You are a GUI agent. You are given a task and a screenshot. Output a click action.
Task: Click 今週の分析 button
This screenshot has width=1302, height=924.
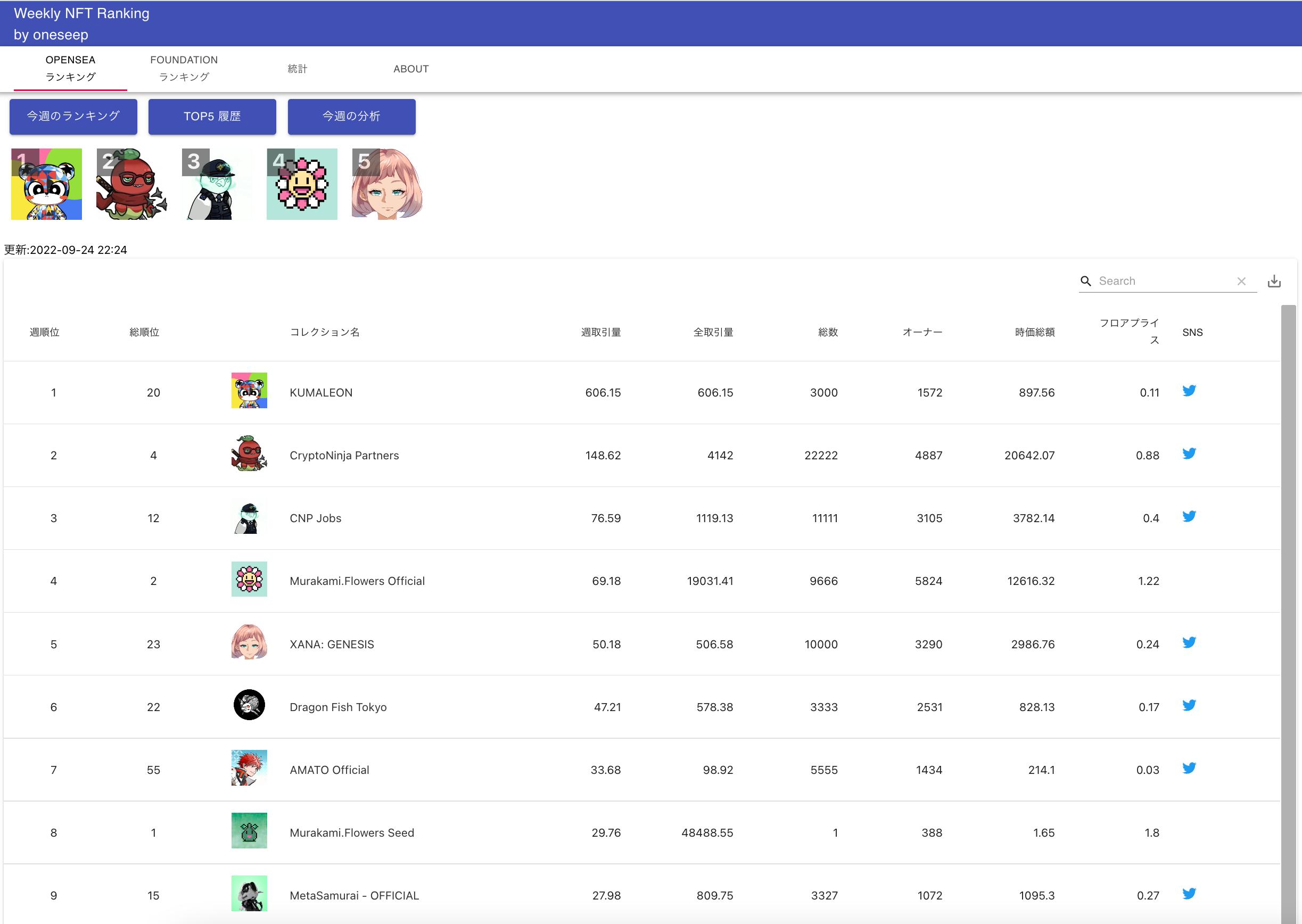point(352,117)
